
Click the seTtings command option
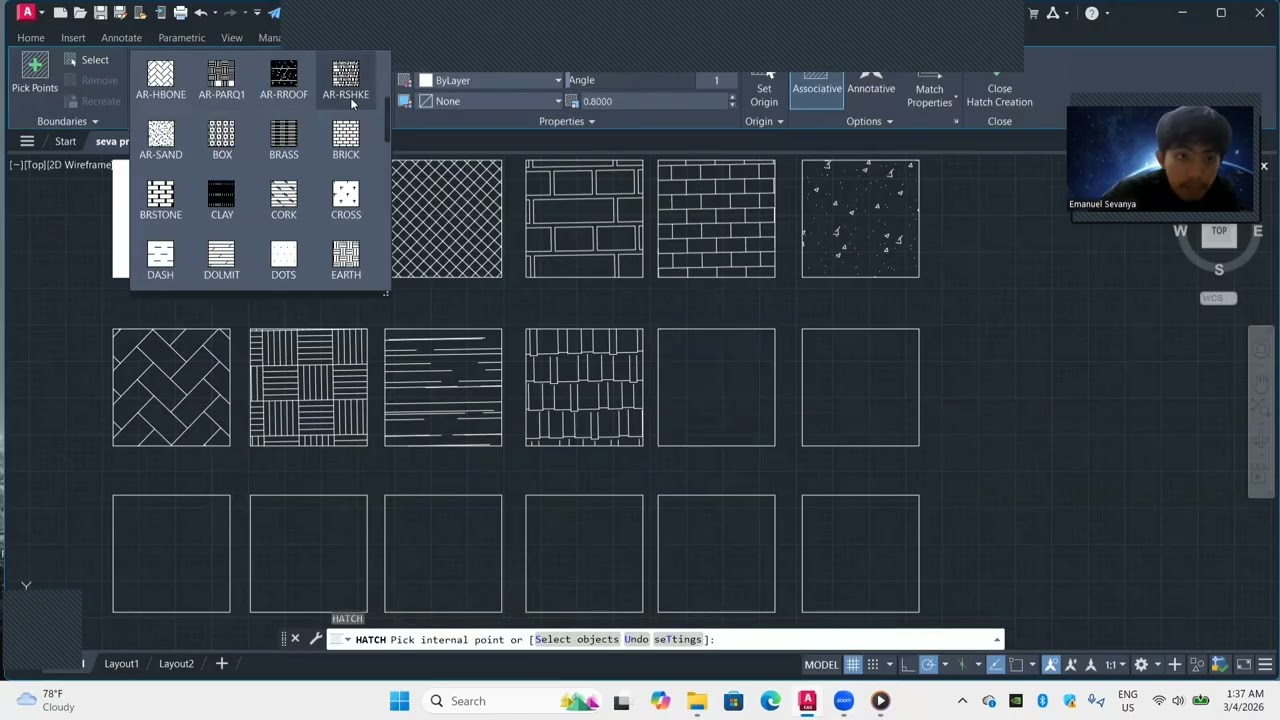click(678, 640)
